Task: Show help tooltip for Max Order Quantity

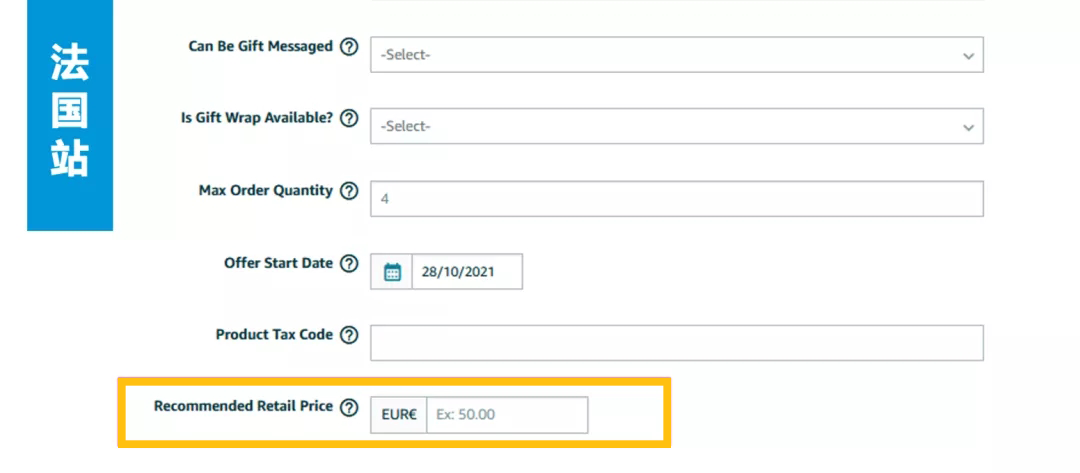Action: point(350,191)
